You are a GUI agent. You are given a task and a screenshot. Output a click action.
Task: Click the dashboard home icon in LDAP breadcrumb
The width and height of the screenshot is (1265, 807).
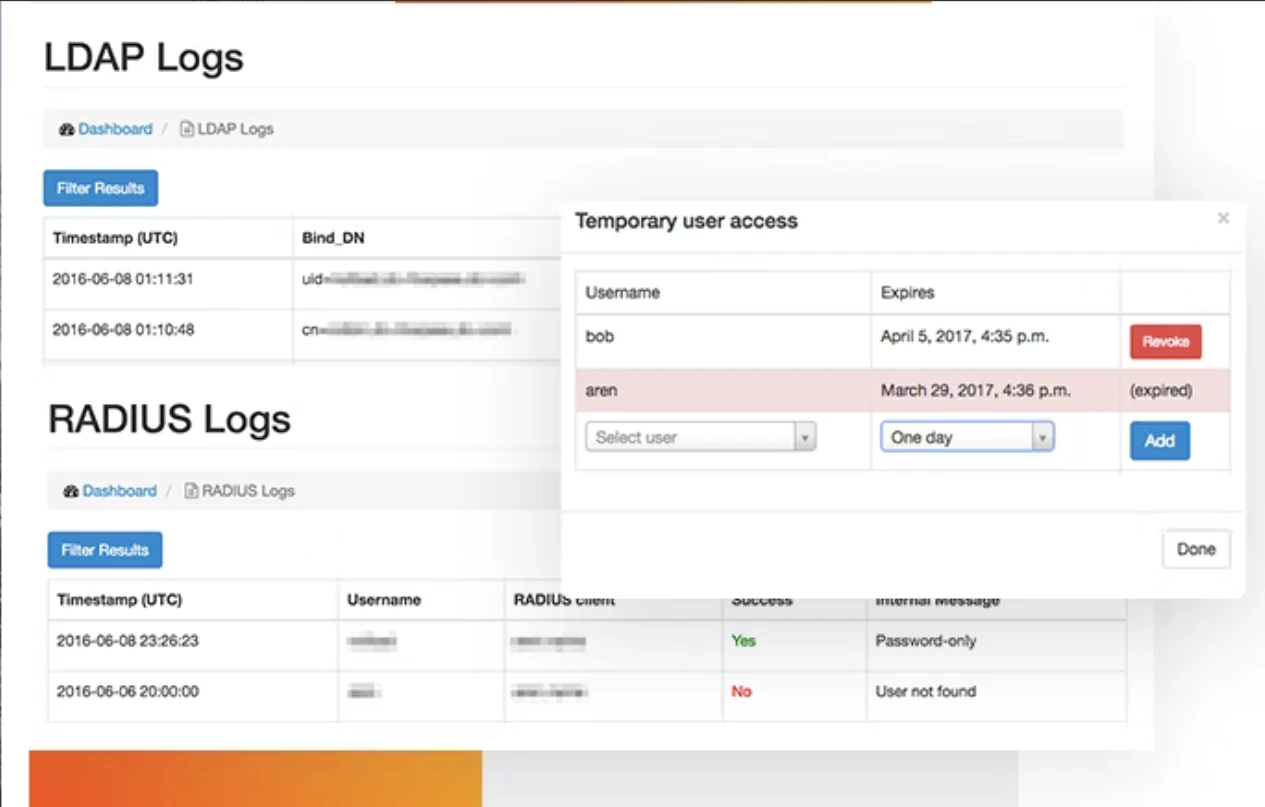(67, 128)
